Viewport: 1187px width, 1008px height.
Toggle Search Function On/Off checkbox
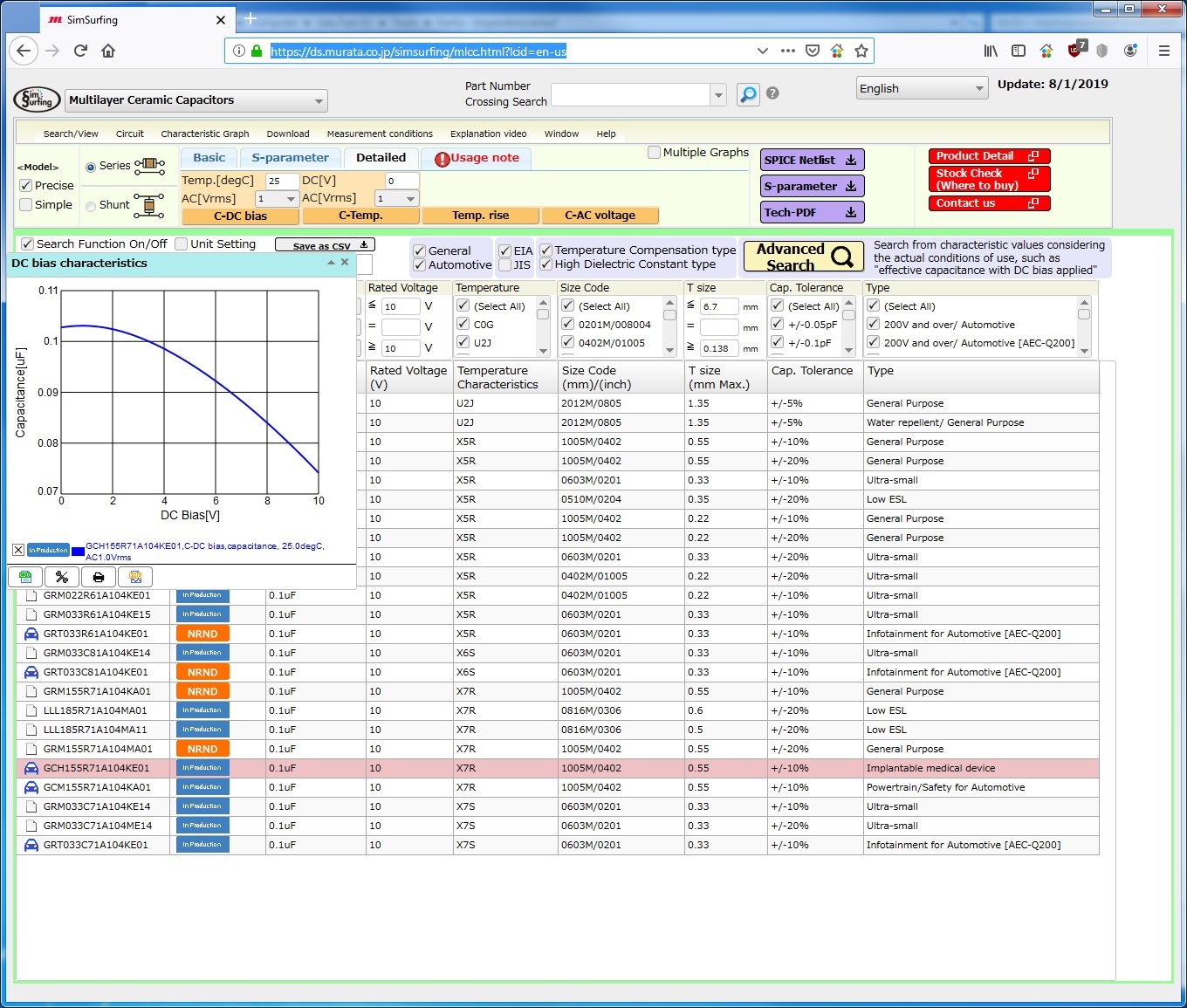[x=28, y=244]
